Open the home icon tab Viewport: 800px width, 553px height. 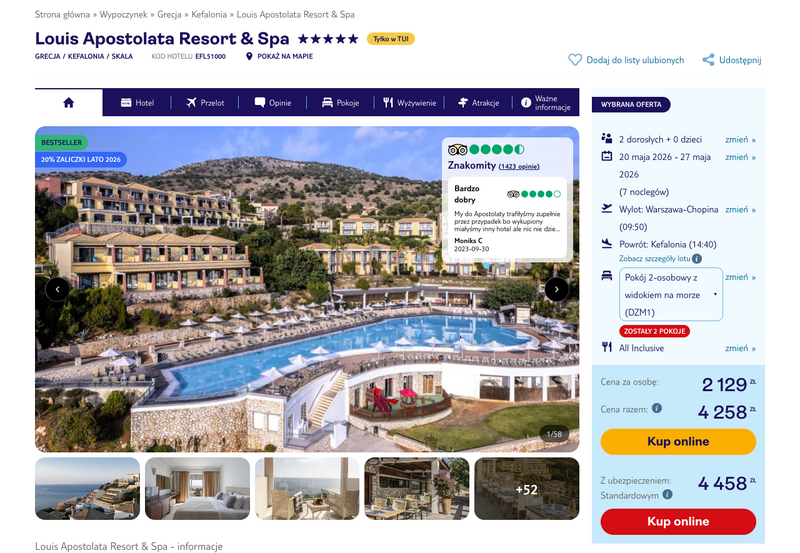(x=68, y=103)
